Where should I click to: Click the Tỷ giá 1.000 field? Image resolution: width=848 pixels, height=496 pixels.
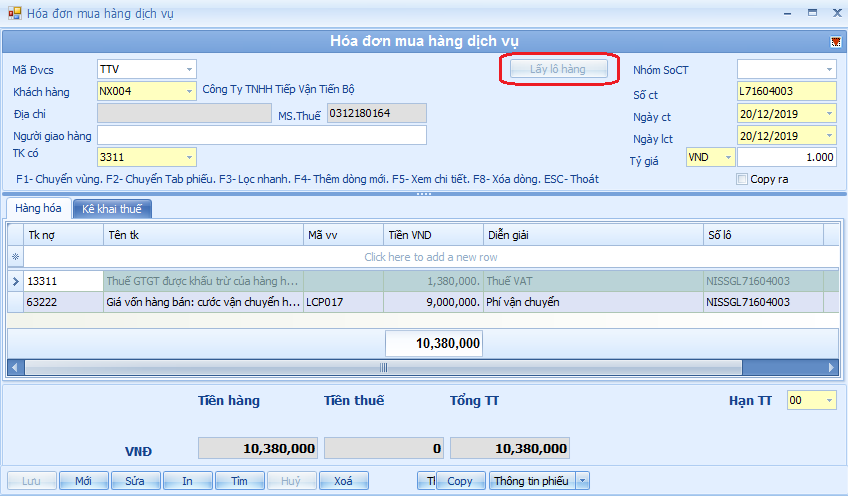786,157
